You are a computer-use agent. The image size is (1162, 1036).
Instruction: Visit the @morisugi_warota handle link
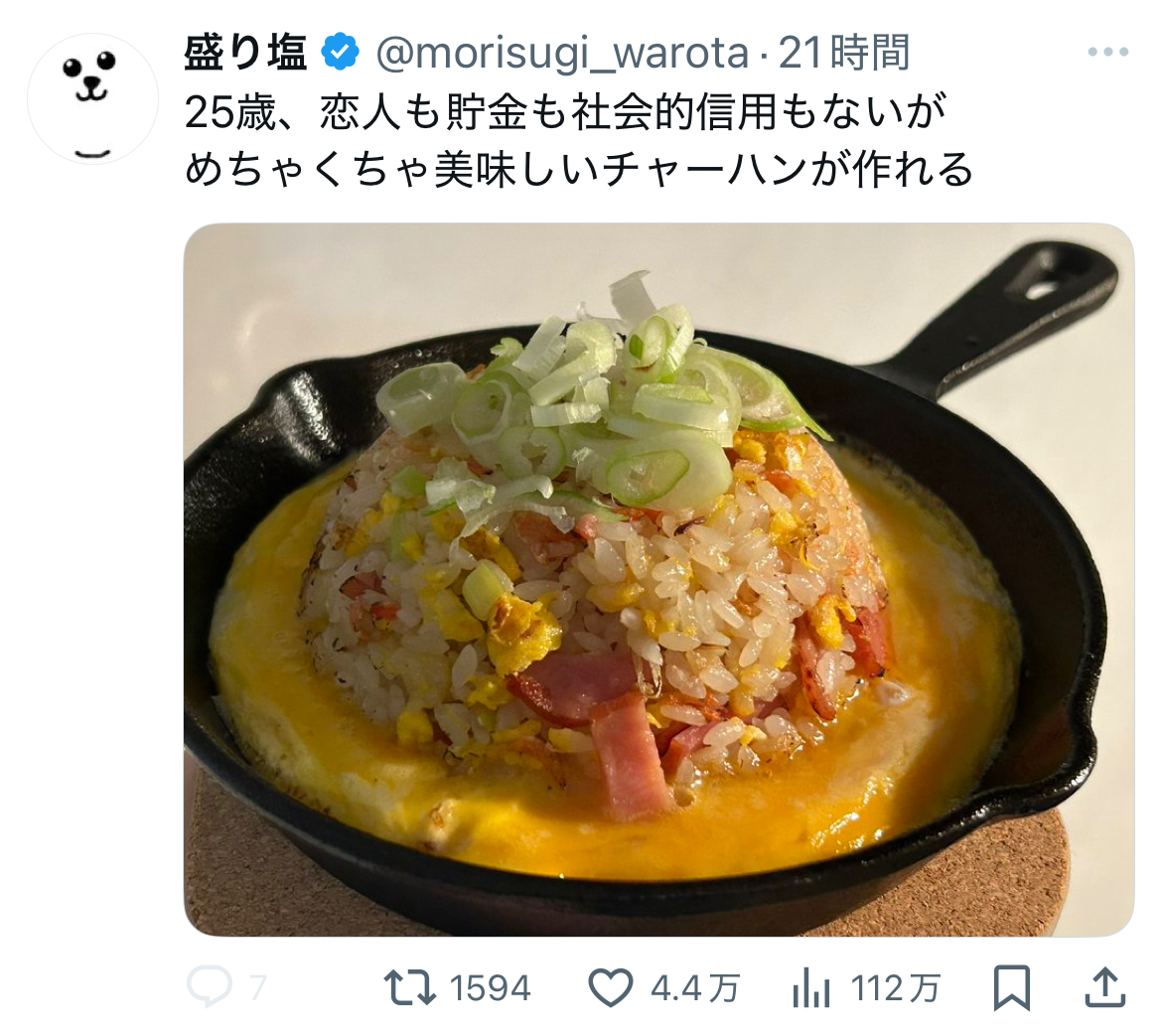click(x=562, y=53)
